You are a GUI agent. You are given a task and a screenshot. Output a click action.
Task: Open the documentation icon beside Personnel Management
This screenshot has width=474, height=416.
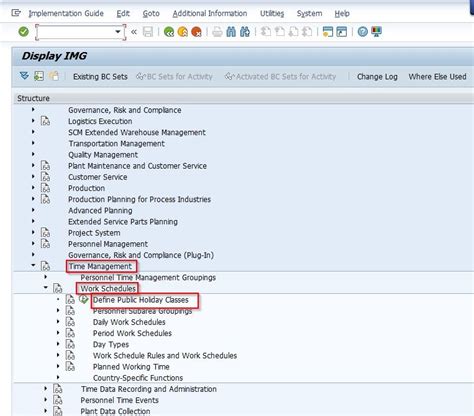pos(45,244)
